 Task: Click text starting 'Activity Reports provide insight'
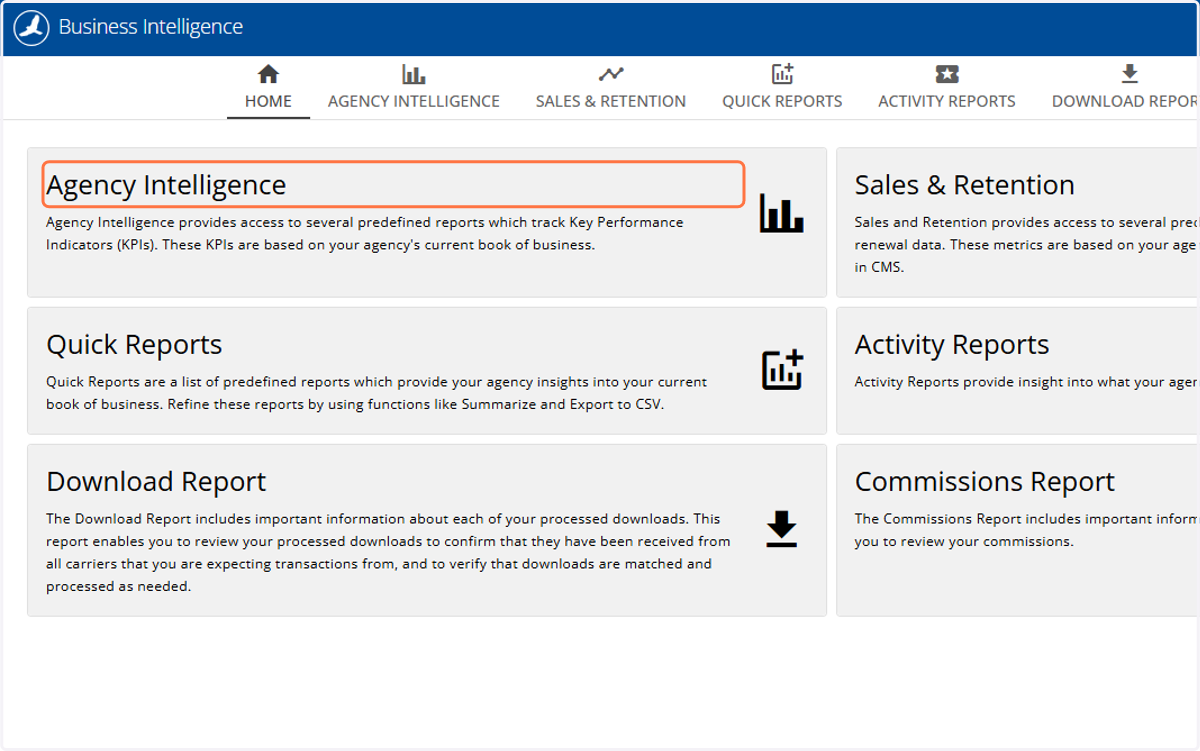click(1026, 382)
